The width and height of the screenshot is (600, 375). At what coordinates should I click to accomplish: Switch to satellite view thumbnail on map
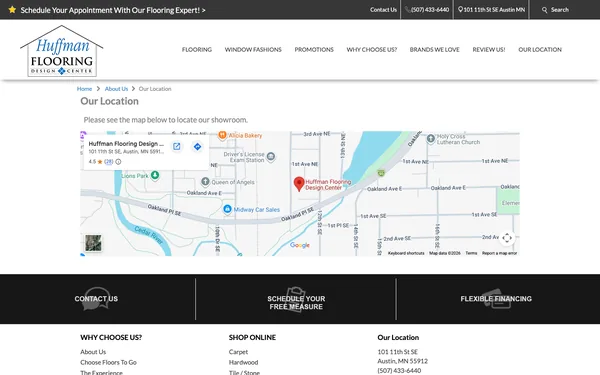pos(93,243)
